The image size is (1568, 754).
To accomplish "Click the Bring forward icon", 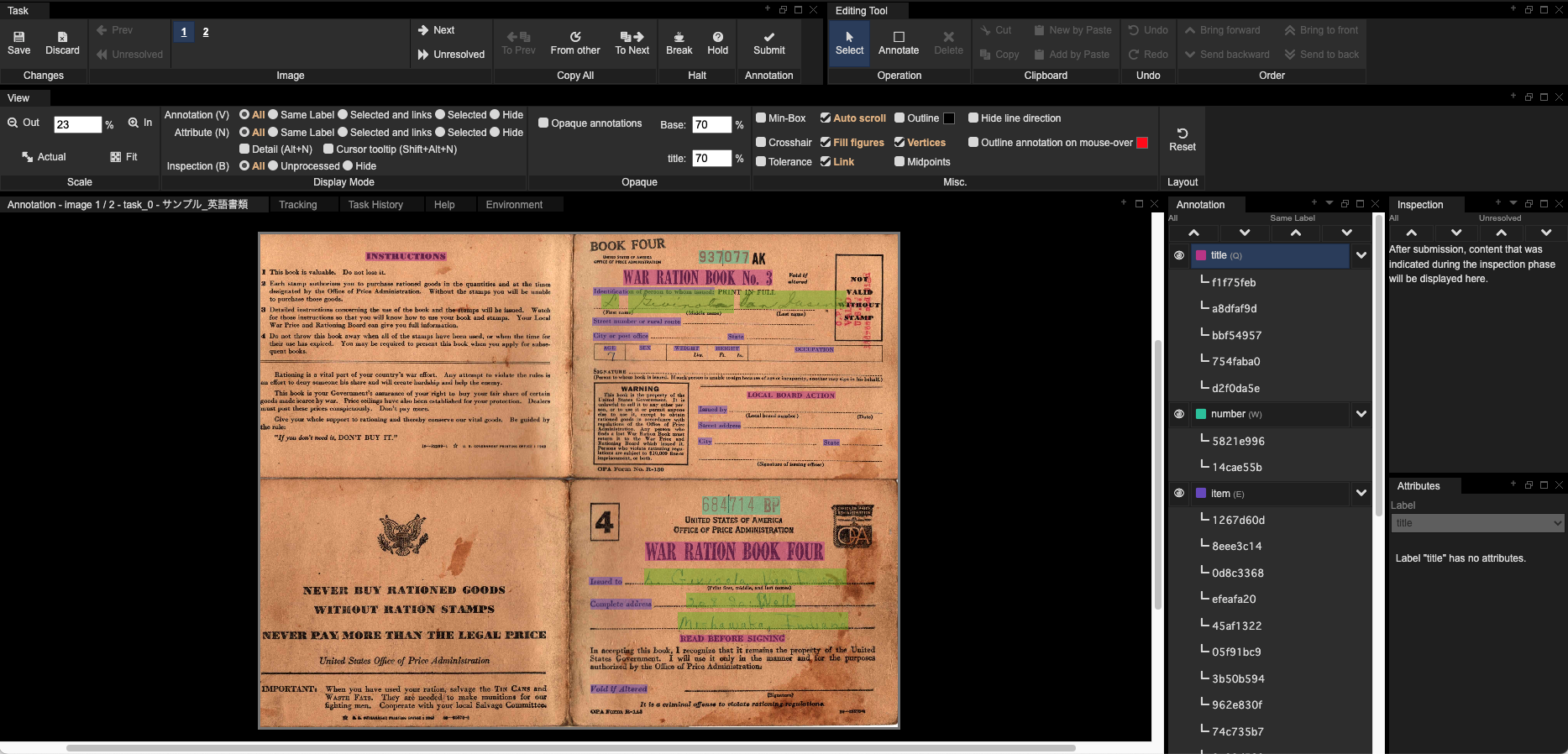I will pos(1190,30).
